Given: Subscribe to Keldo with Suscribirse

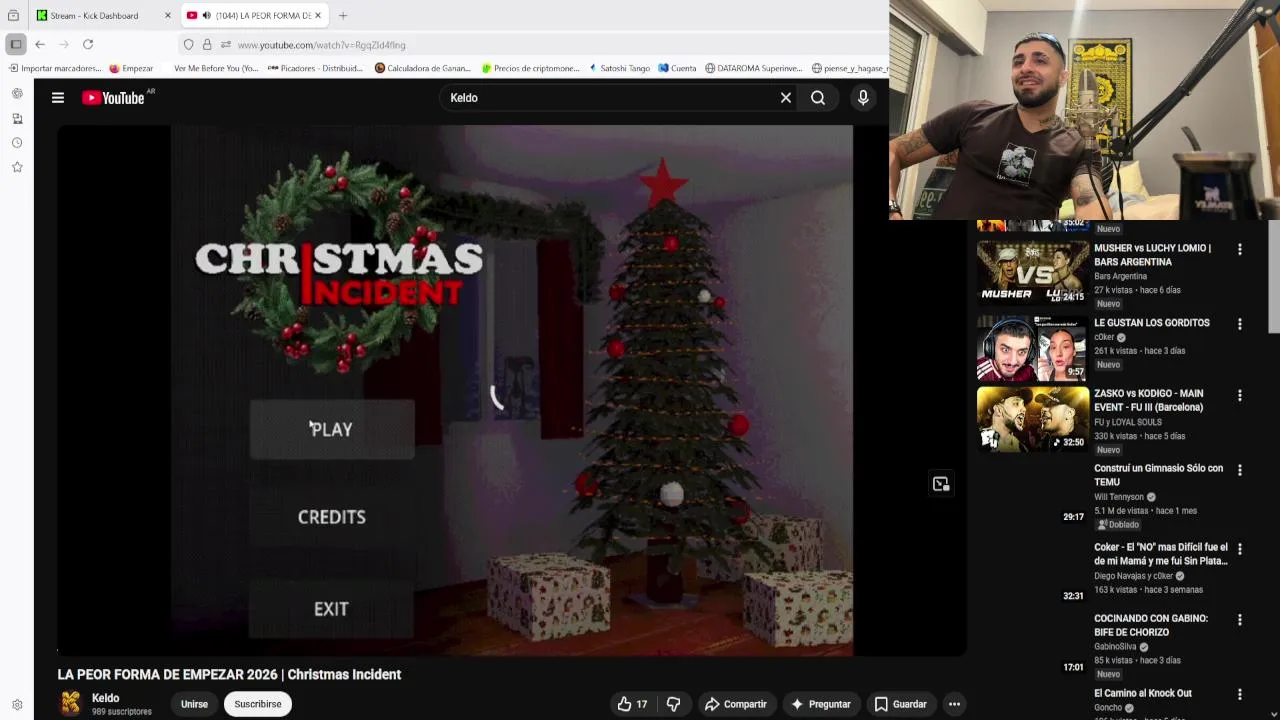Looking at the screenshot, I should (258, 704).
